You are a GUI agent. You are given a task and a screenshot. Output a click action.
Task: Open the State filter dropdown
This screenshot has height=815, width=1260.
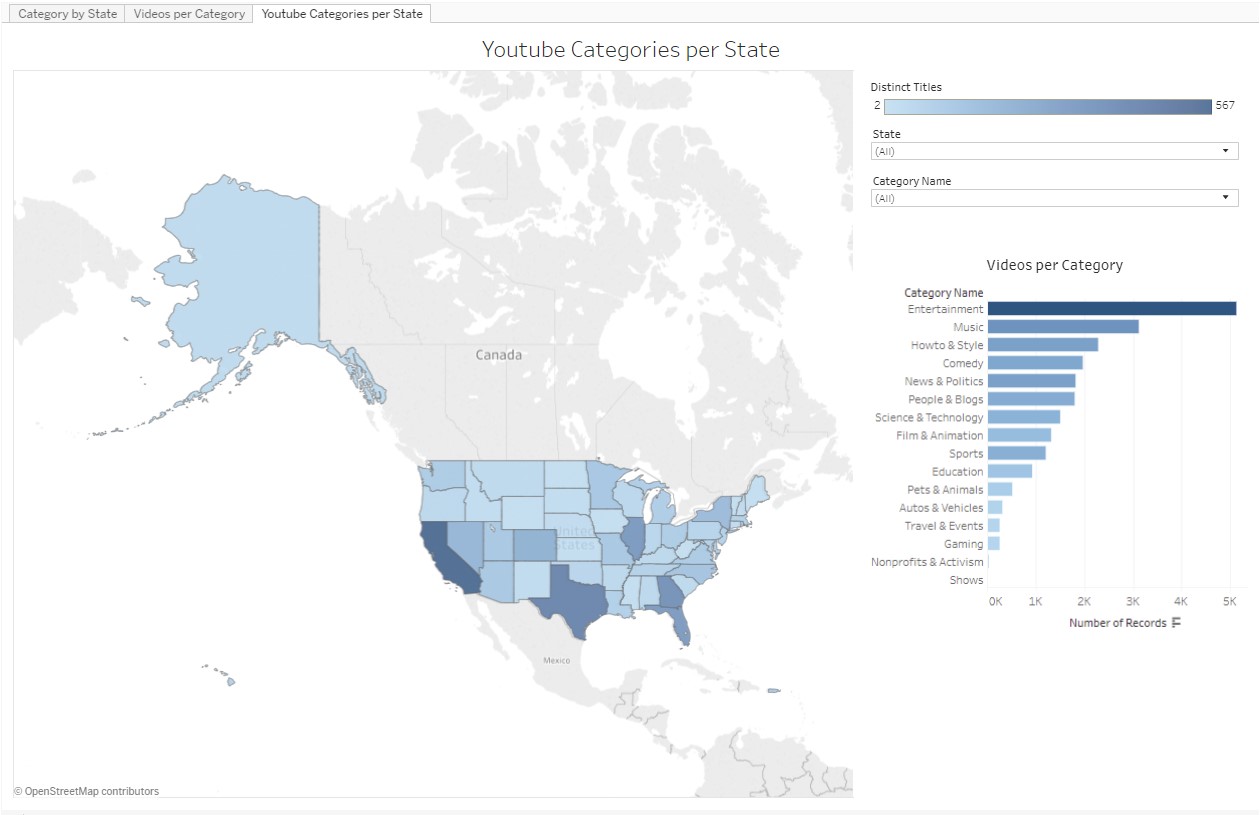click(1055, 151)
